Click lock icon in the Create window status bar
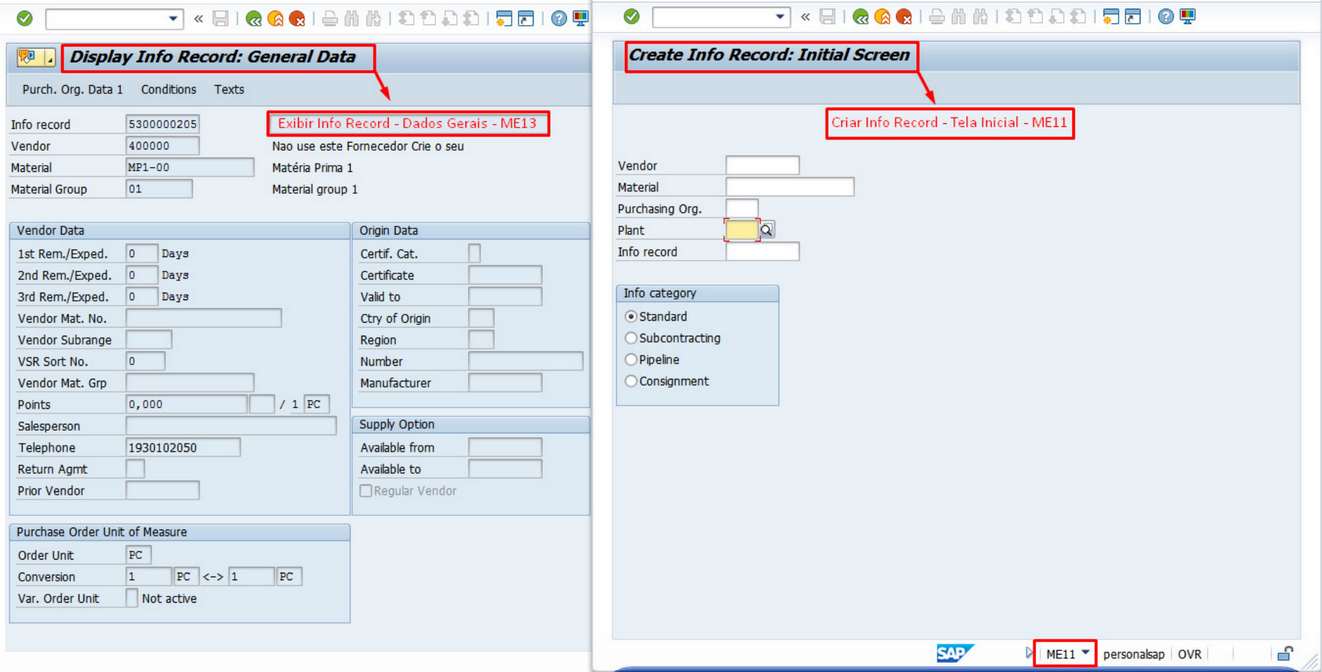Screen dimensions: 1322x672 coord(1285,654)
